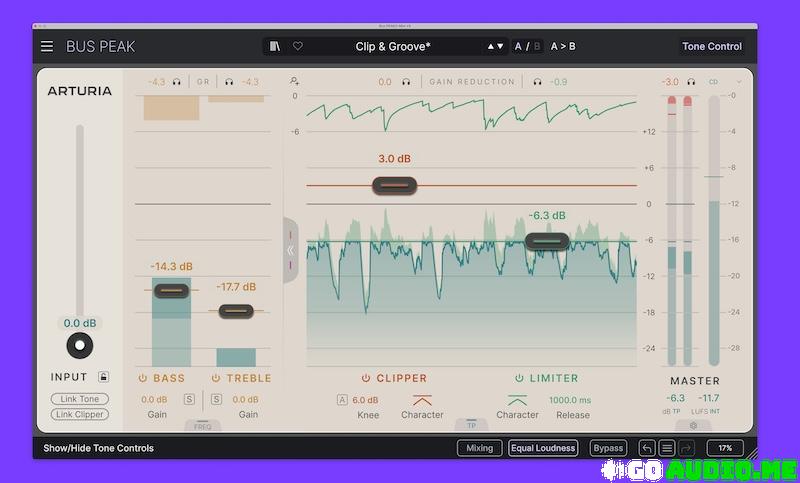800x483 pixels.
Task: Enable the Link Clipper button
Action: coord(80,414)
